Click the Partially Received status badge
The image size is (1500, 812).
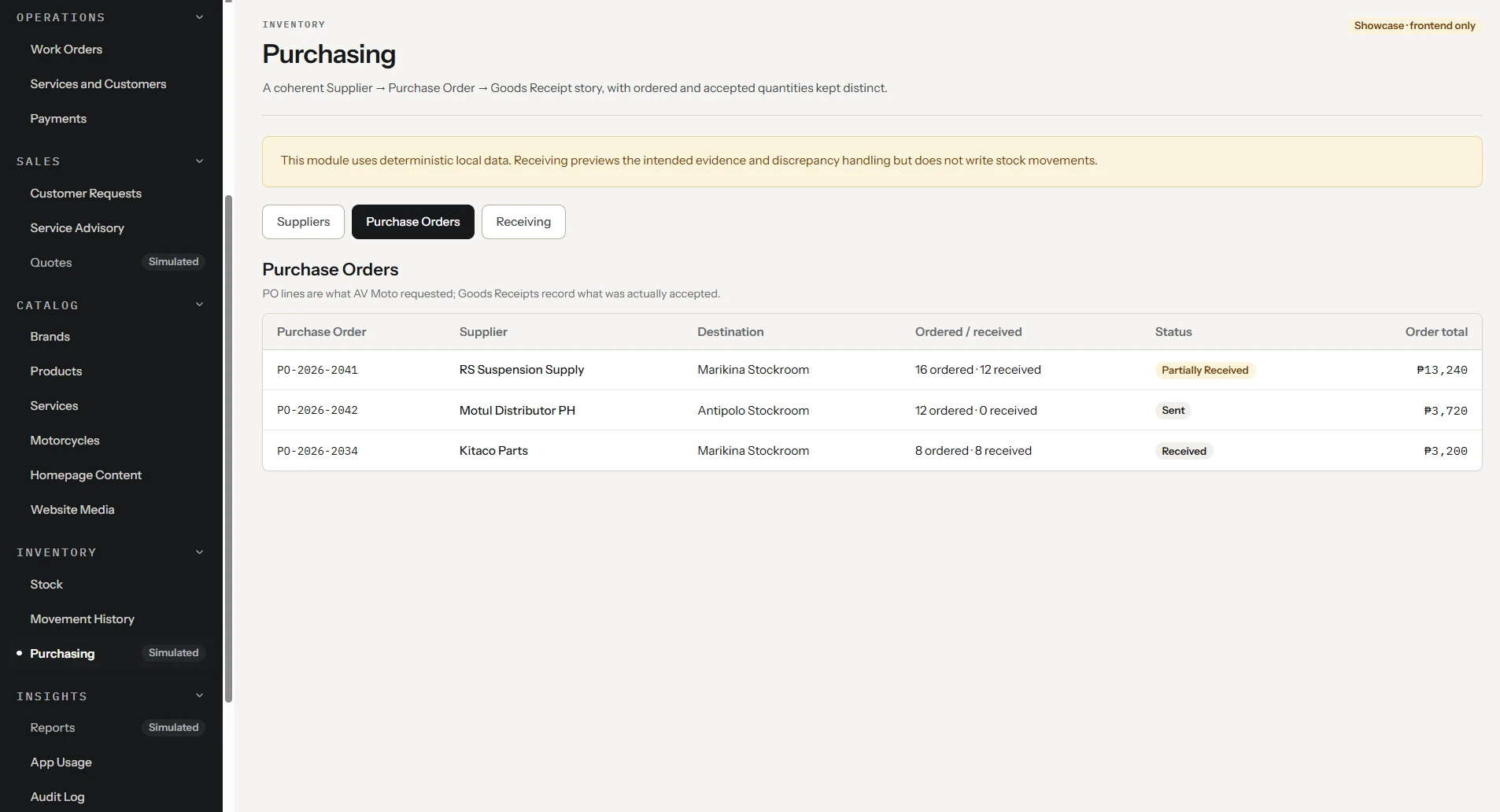[1205, 371]
